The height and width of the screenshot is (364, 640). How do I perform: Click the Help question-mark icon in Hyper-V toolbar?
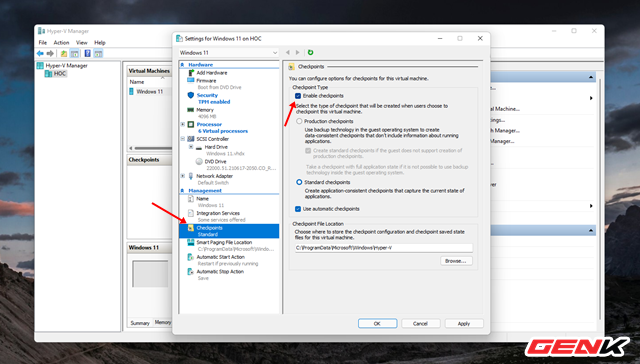[x=87, y=53]
